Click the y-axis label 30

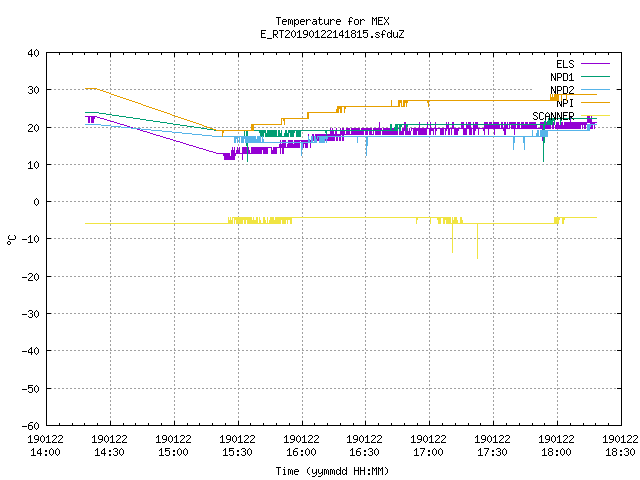click(x=33, y=90)
